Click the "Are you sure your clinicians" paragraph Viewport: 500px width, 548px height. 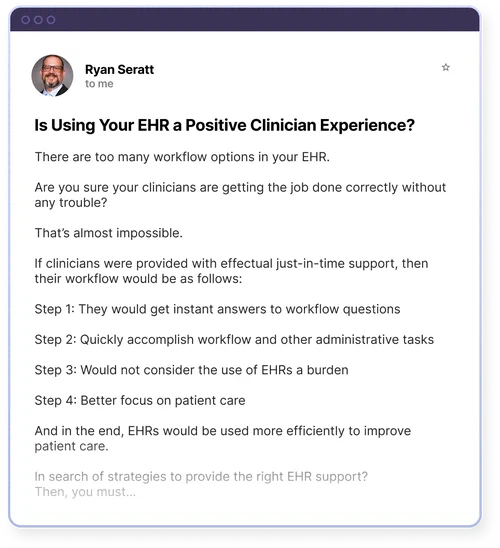pyautogui.click(x=240, y=195)
